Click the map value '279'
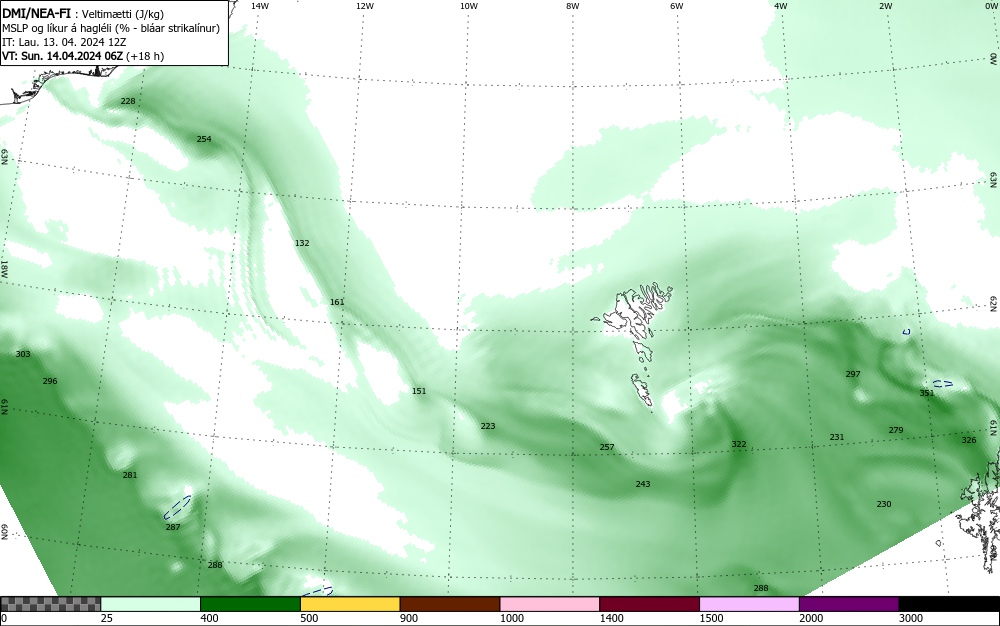Viewport: 1000px width, 626px height. click(895, 430)
